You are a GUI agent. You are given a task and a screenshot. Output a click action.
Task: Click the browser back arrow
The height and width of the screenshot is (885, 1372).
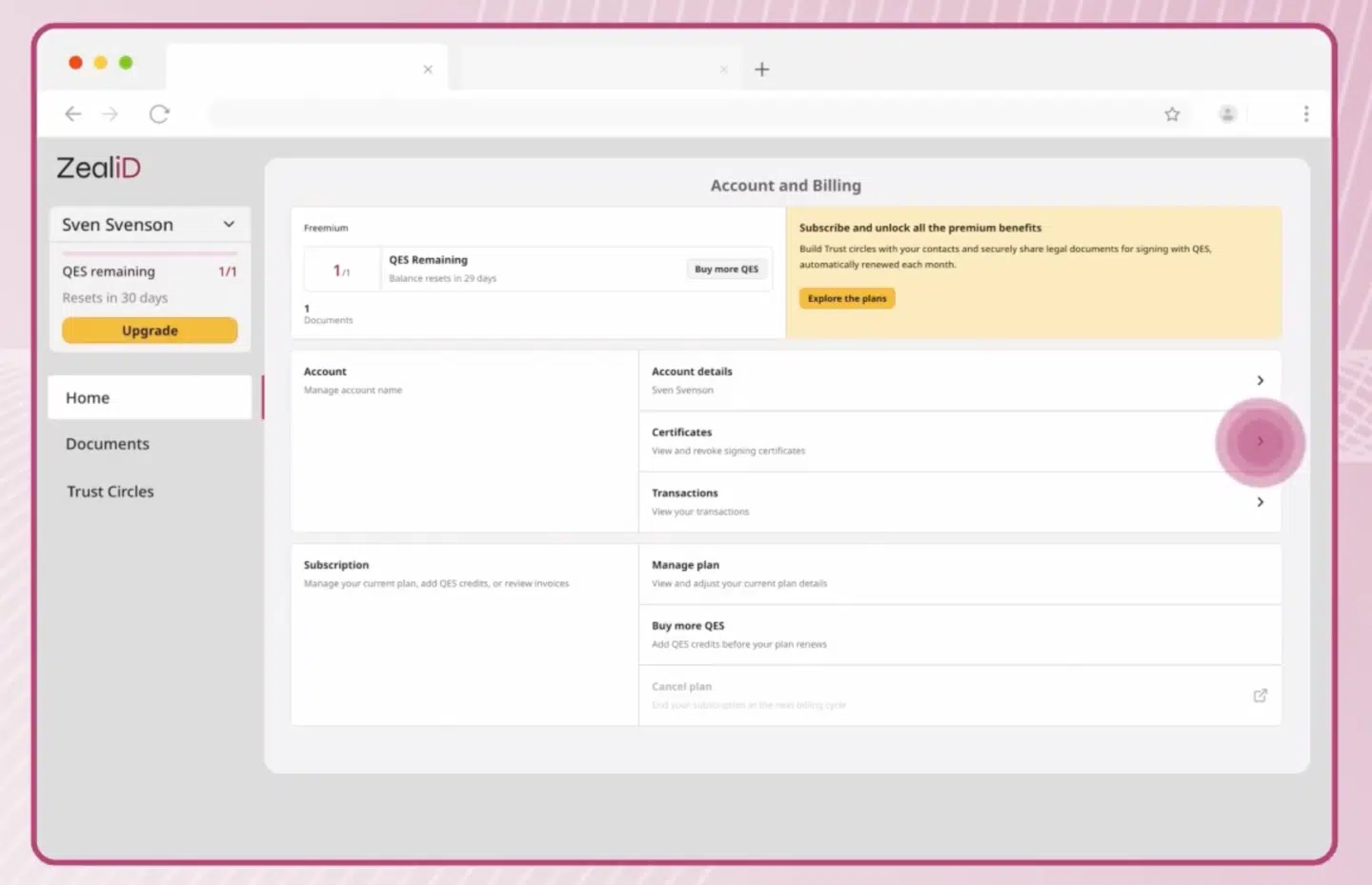point(72,114)
